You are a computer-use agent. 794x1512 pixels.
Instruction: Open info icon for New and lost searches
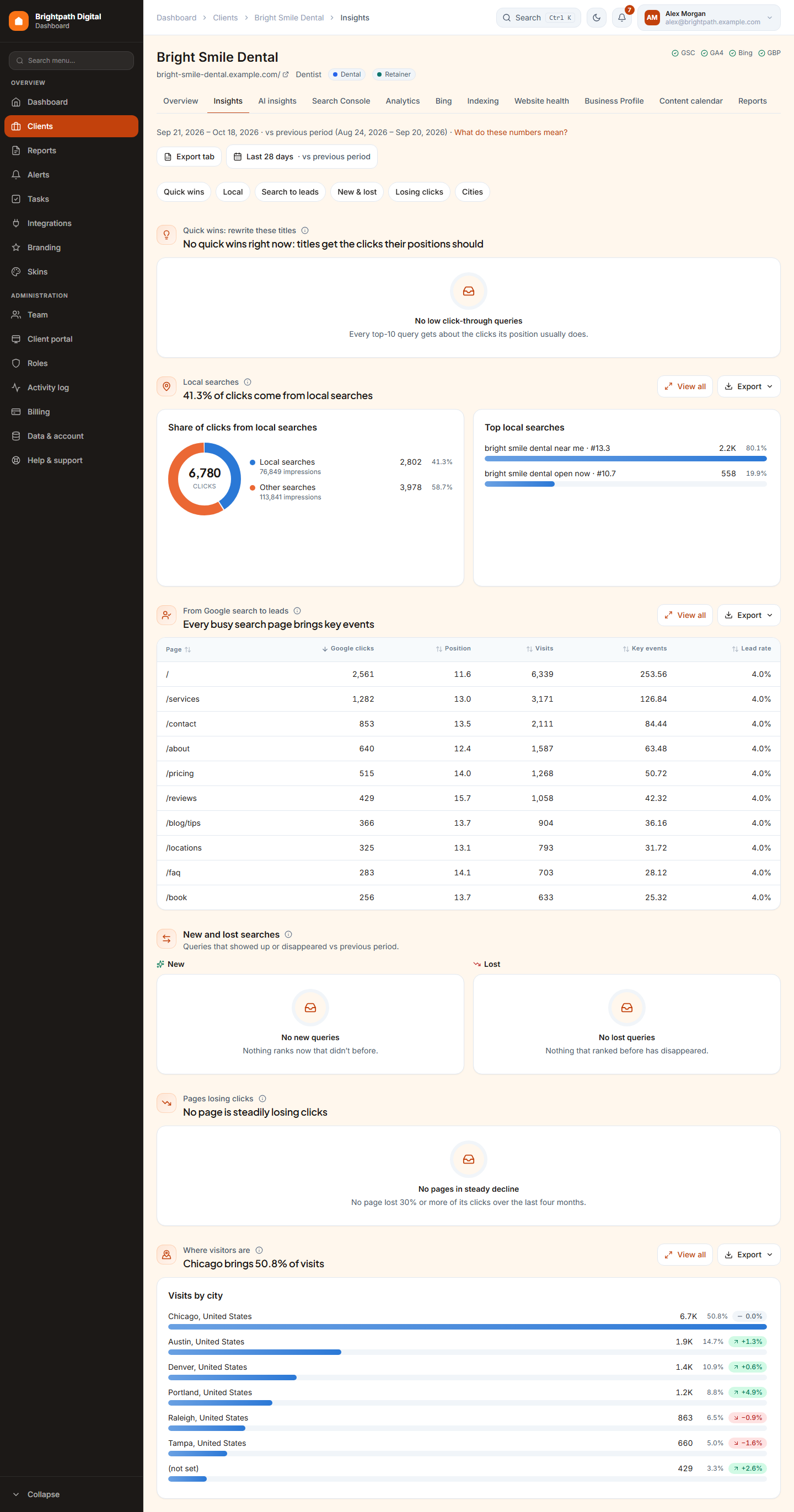(288, 934)
